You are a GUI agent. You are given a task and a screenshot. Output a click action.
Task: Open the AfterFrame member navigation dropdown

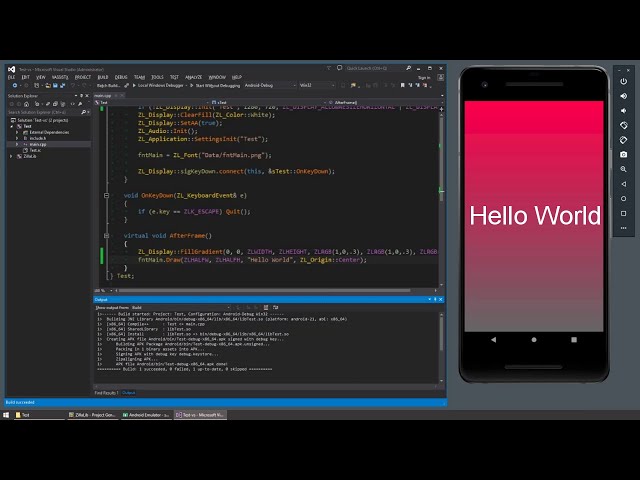(384, 102)
